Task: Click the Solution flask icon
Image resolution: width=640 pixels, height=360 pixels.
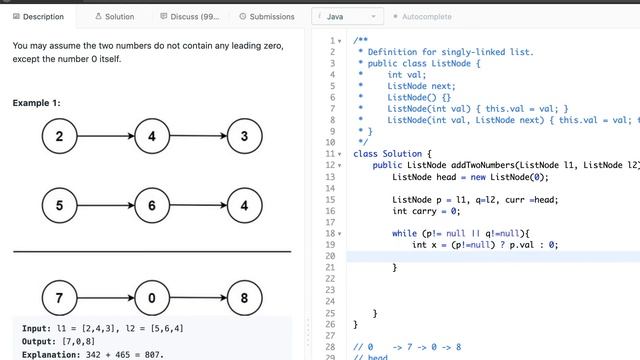Action: (x=98, y=16)
